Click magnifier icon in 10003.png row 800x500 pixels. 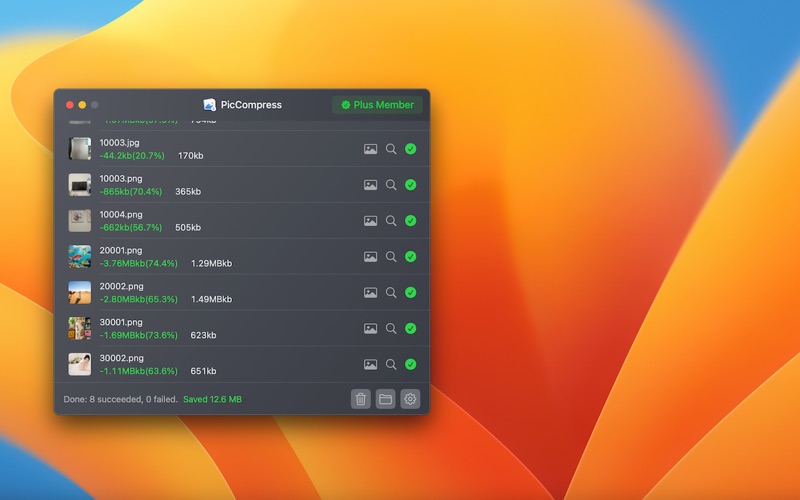(x=391, y=185)
